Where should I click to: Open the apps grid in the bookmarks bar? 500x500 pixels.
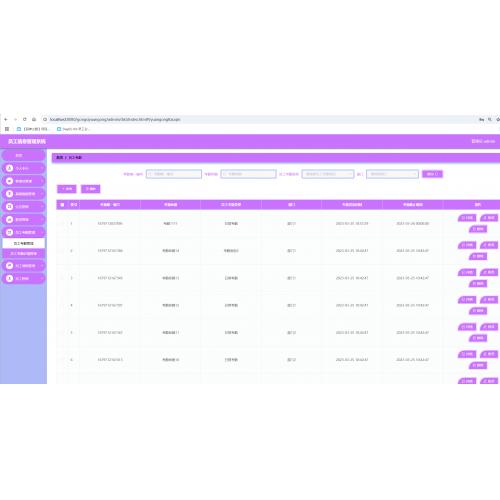click(x=7, y=129)
